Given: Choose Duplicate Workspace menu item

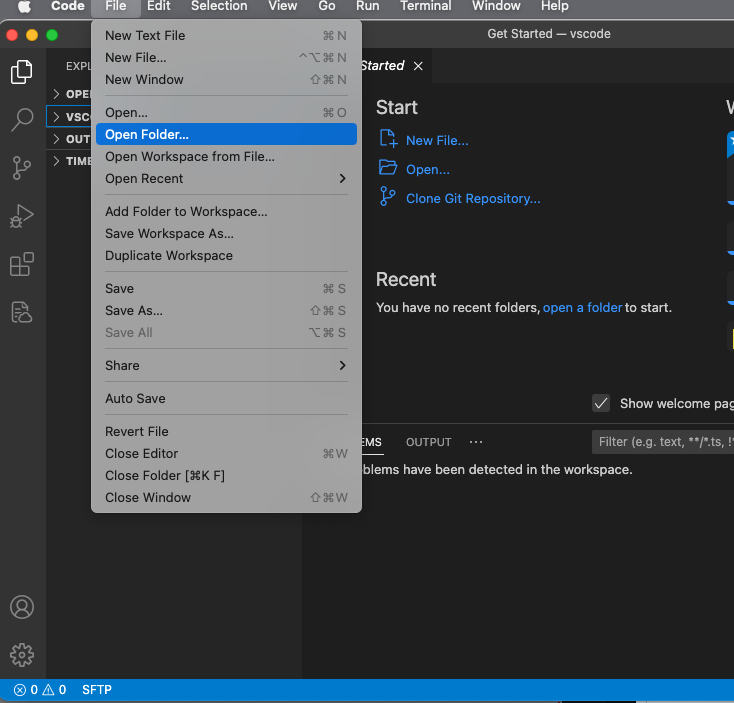Looking at the screenshot, I should (226, 256).
